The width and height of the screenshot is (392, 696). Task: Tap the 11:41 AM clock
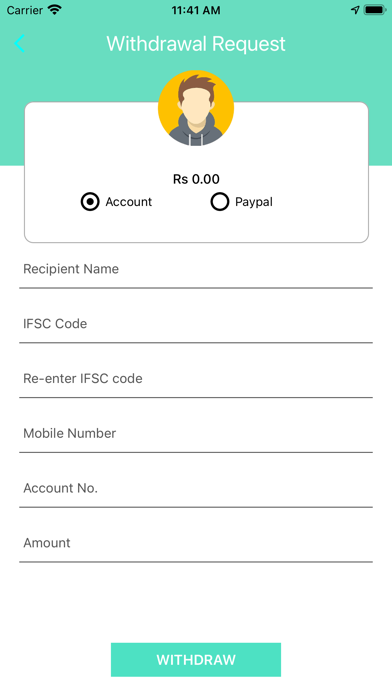click(196, 10)
